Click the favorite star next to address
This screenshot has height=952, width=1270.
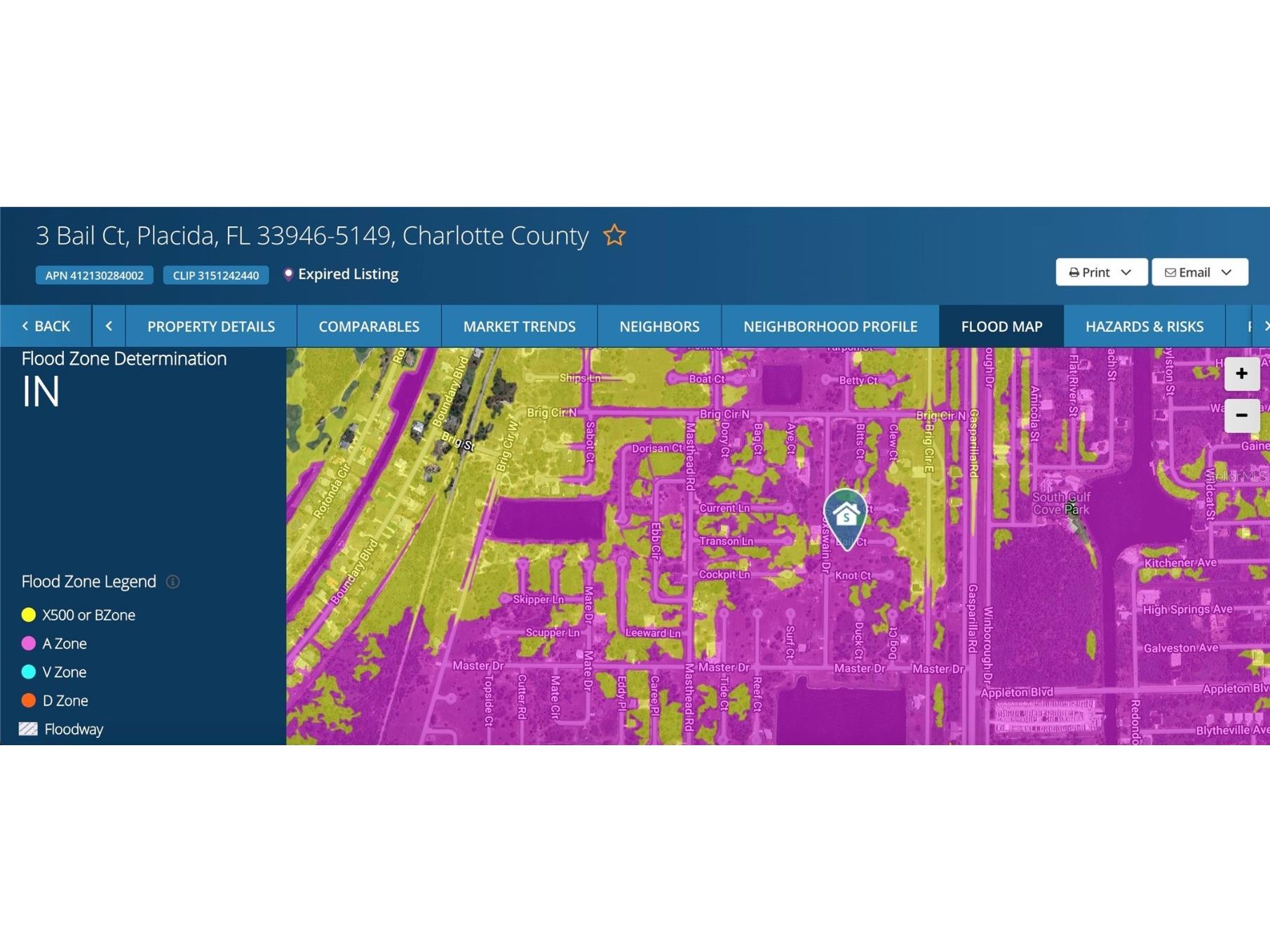pyautogui.click(x=614, y=236)
